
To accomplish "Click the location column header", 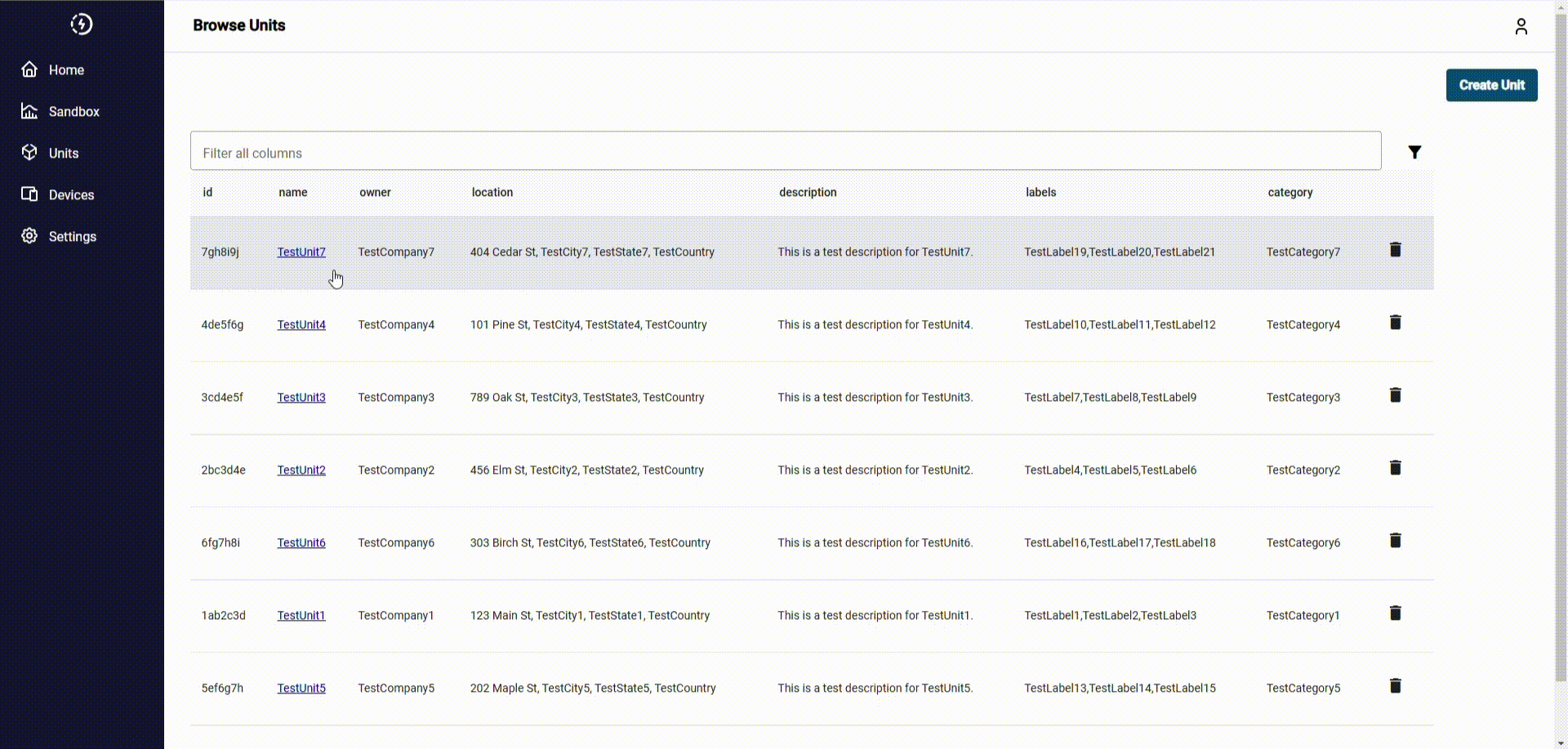I will coord(492,193).
